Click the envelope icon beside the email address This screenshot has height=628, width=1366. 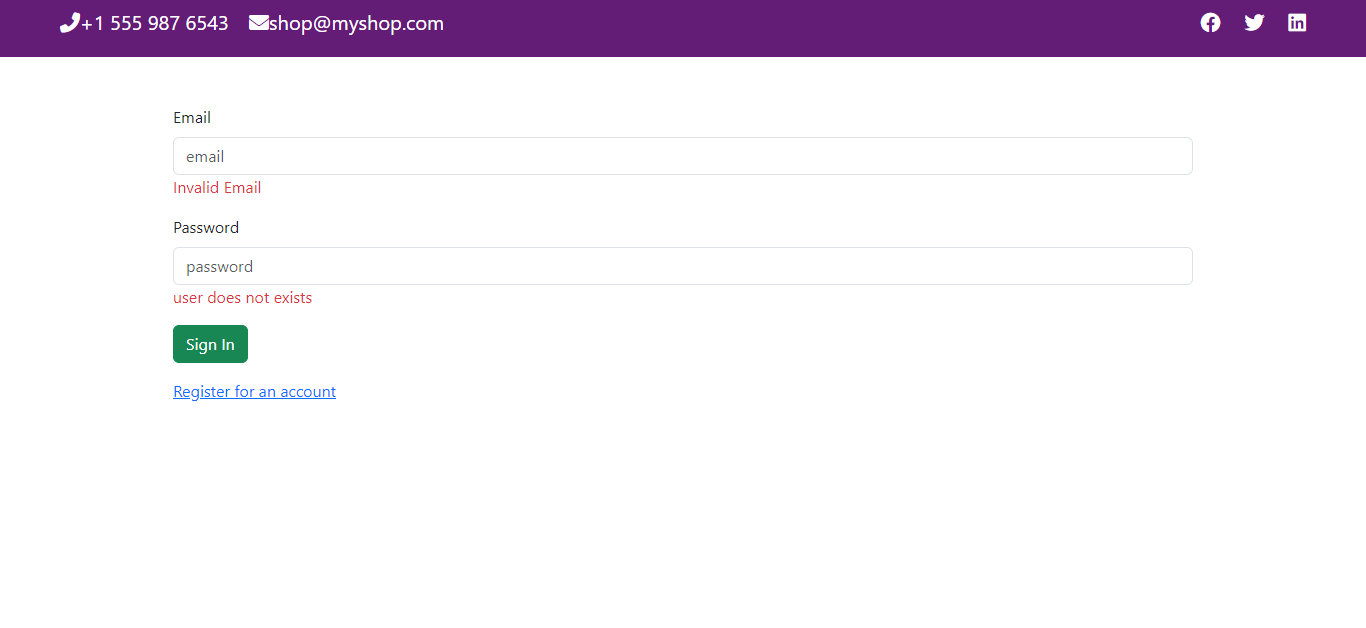257,22
